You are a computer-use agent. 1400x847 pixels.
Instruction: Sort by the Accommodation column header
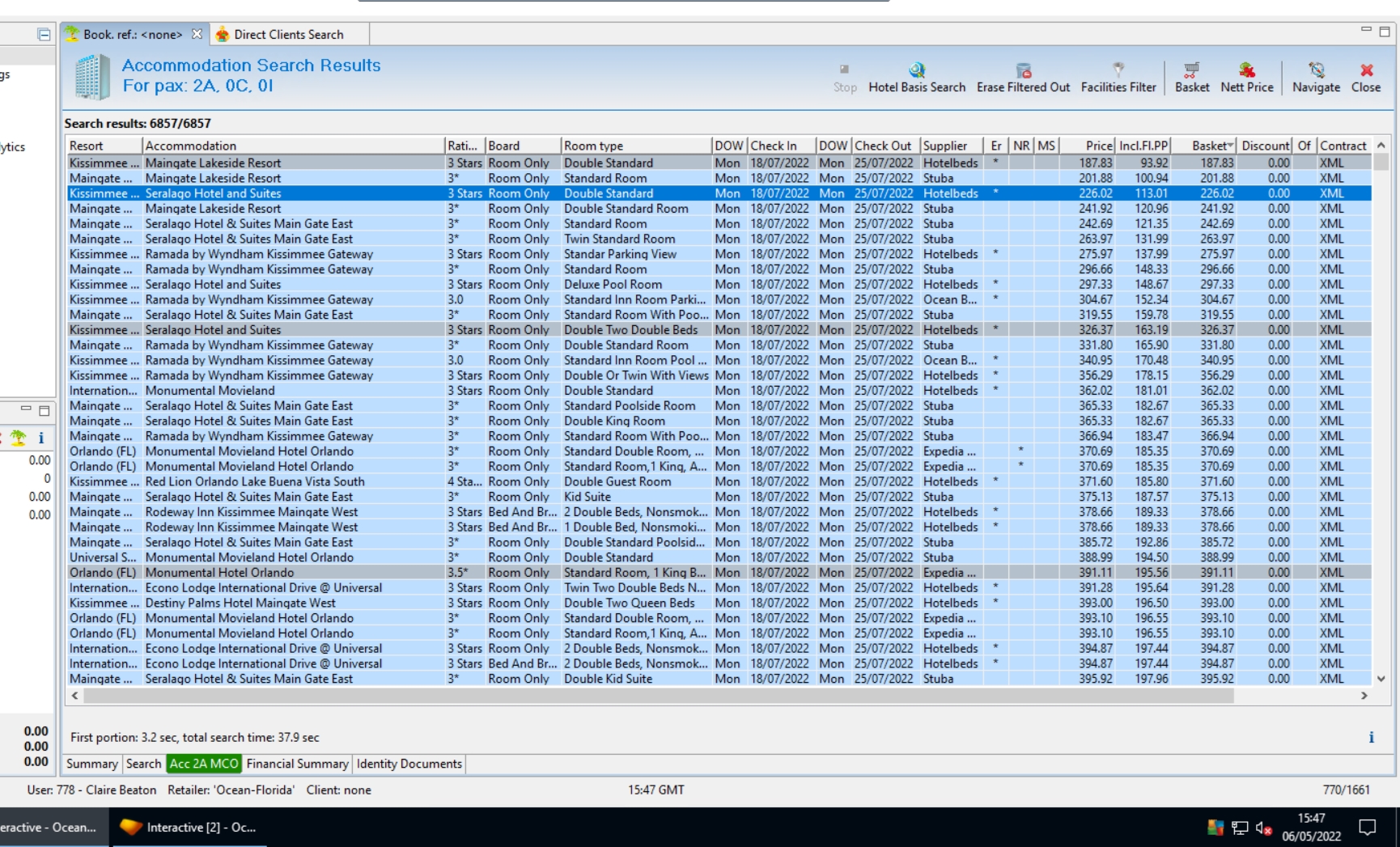pyautogui.click(x=294, y=146)
